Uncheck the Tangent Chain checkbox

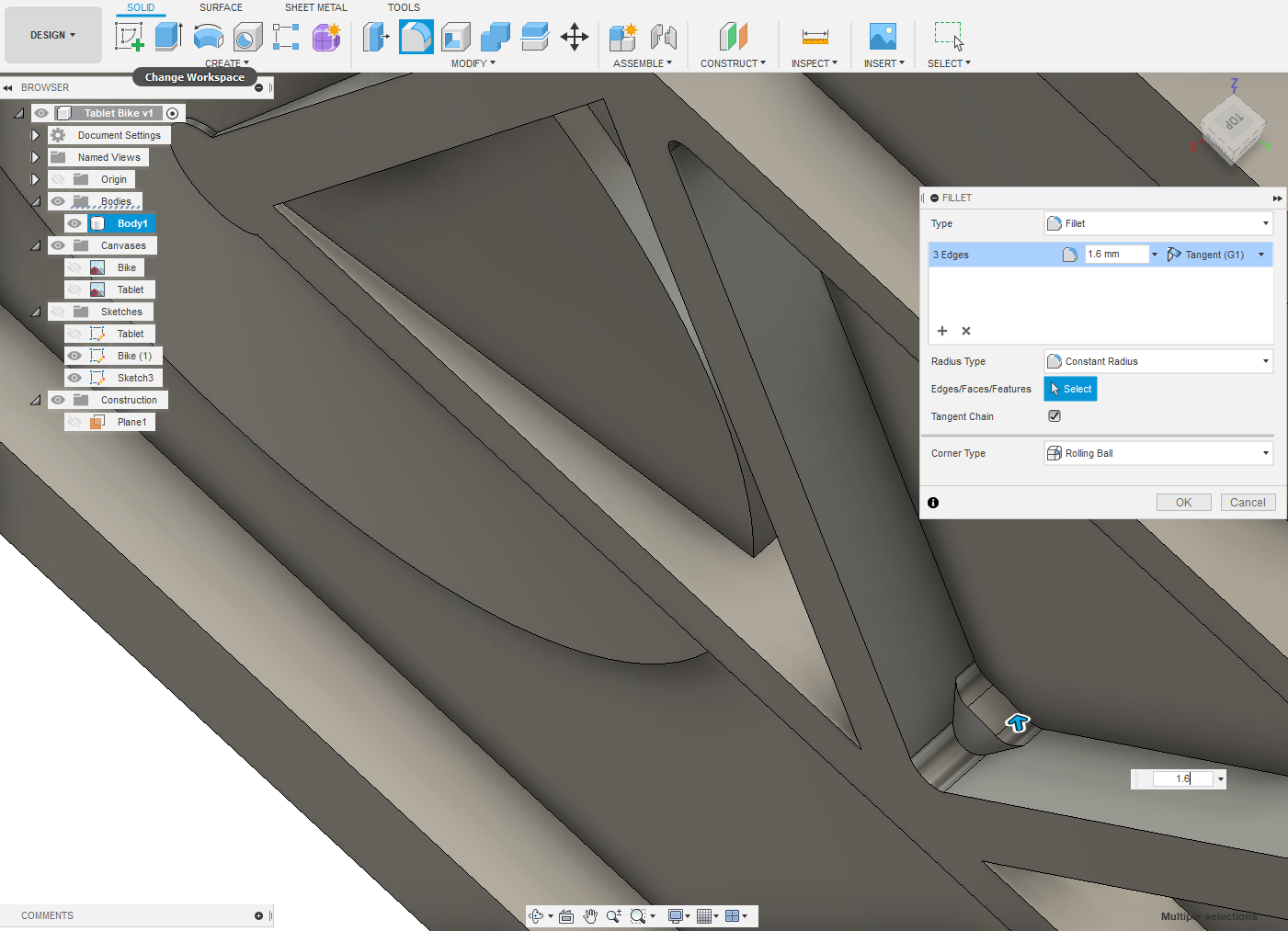(x=1054, y=416)
